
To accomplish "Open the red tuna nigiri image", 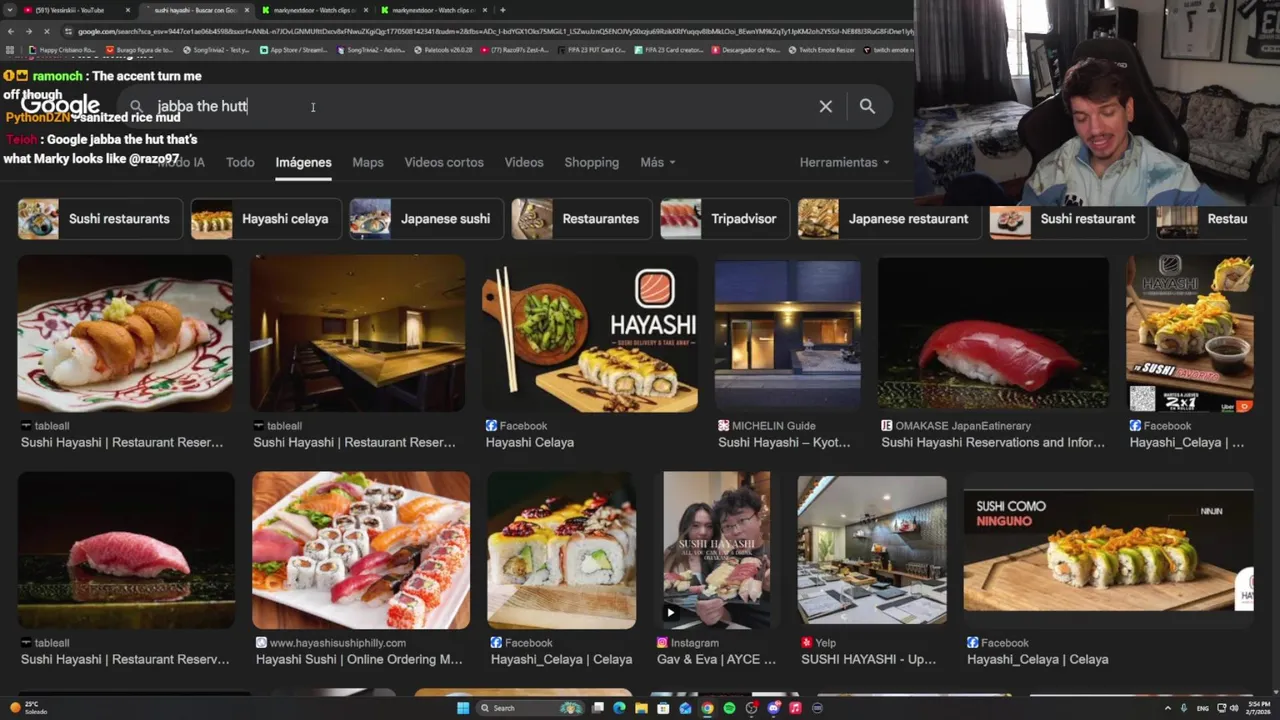I will 993,333.
